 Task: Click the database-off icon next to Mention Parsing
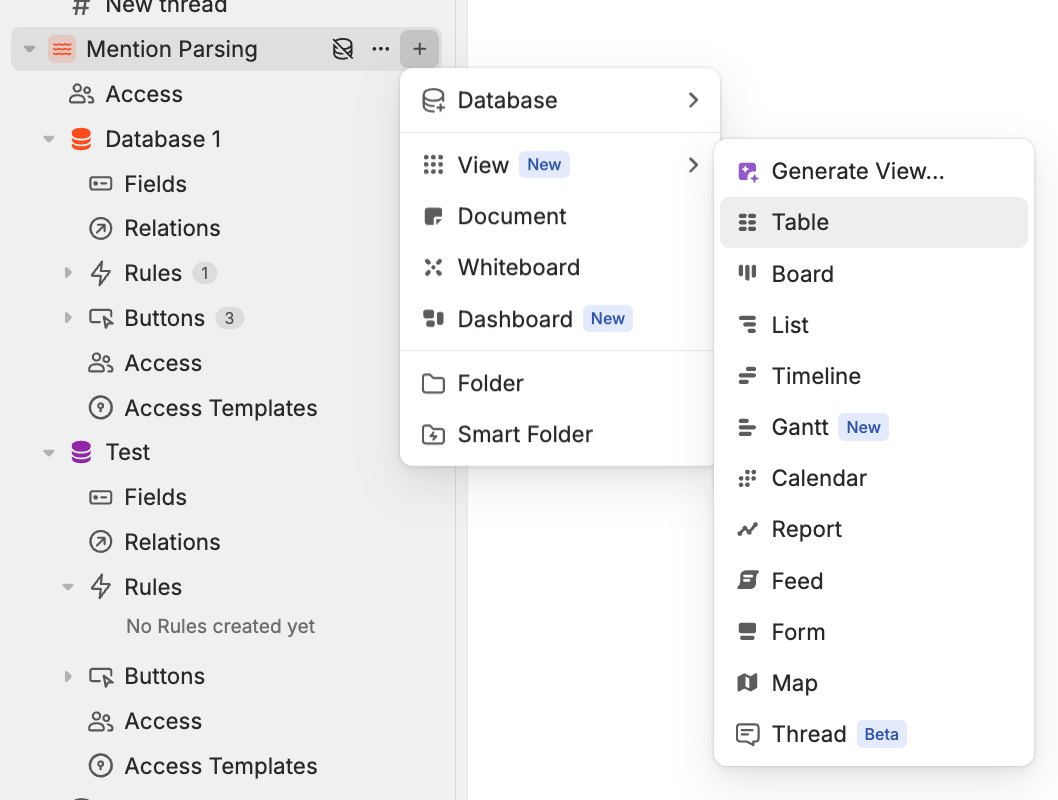tap(343, 49)
